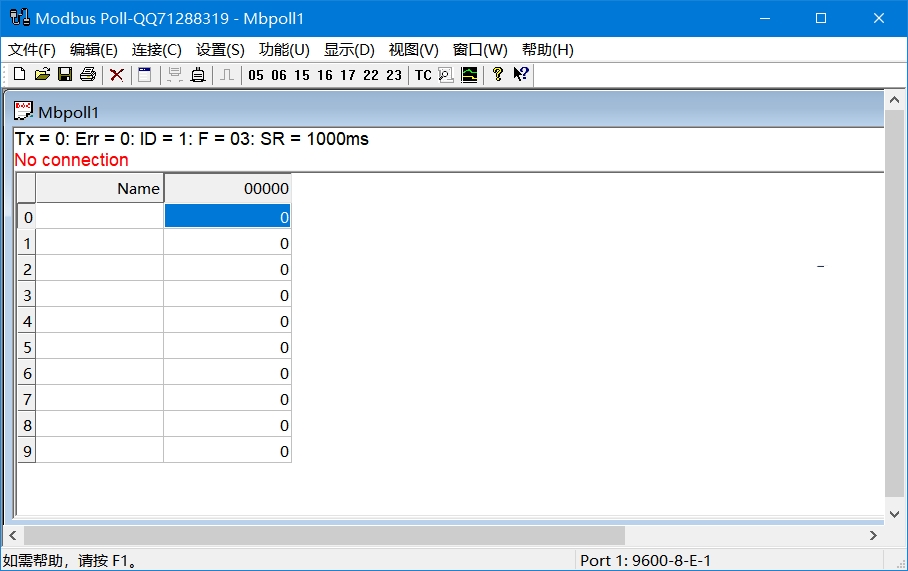The image size is (908, 571).
Task: Select the value cell in row 1
Action: [228, 242]
